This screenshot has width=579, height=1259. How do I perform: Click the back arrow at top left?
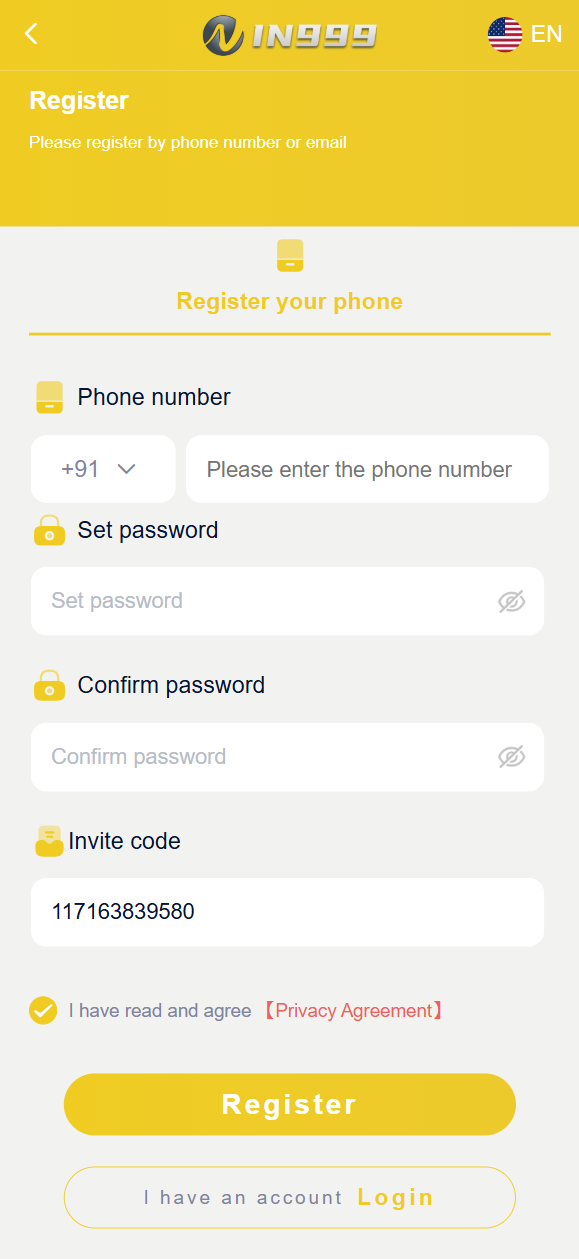pyautogui.click(x=29, y=33)
